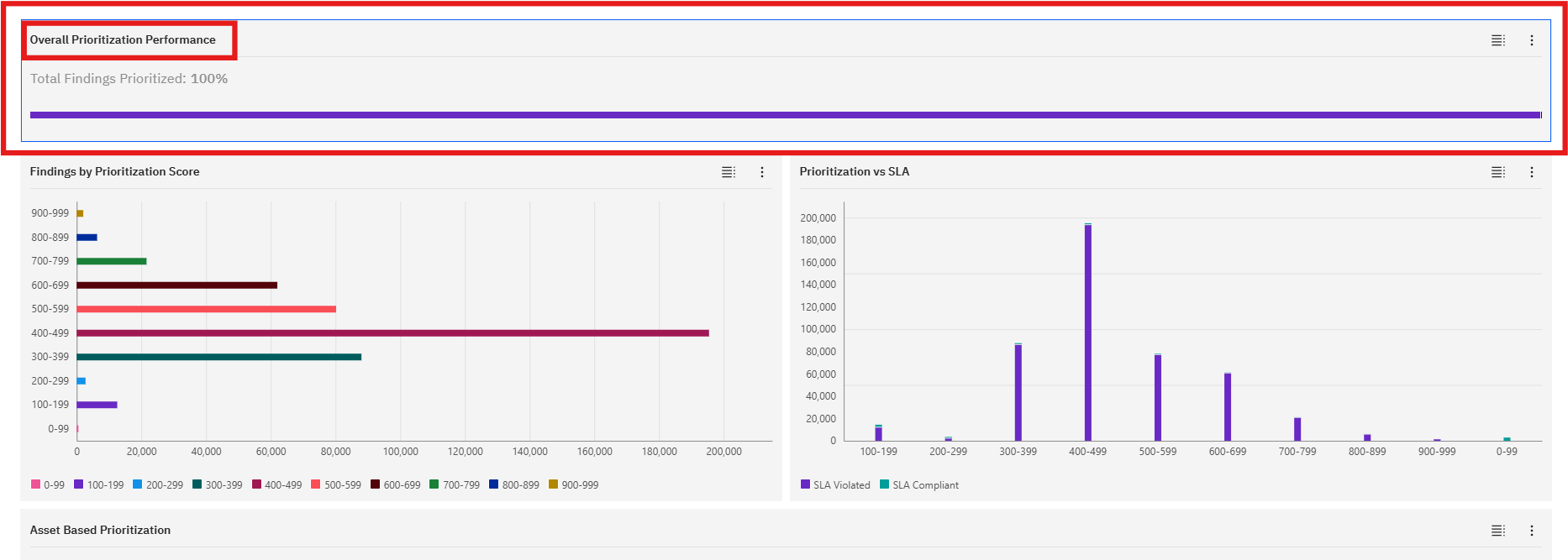
Task: Toggle 300-399 legend entry in Findings chart
Action: 218,484
